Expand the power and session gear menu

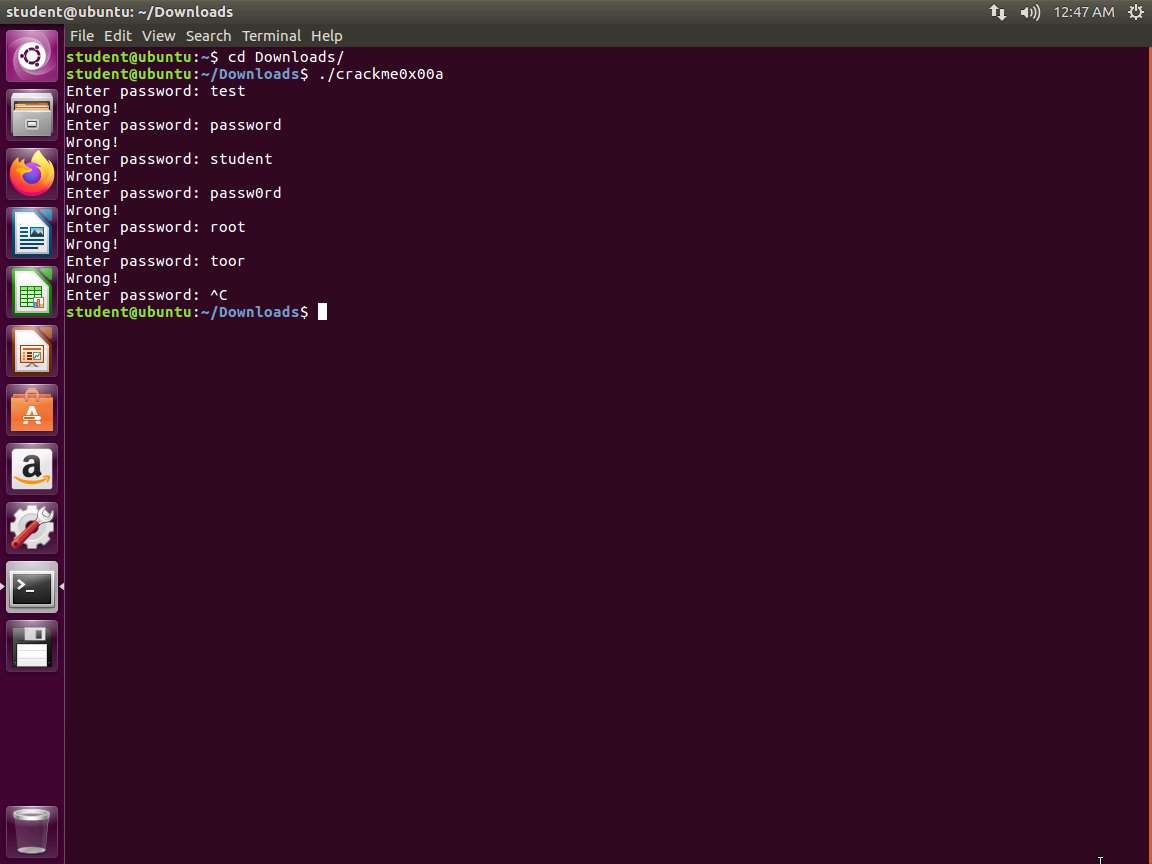tap(1136, 12)
